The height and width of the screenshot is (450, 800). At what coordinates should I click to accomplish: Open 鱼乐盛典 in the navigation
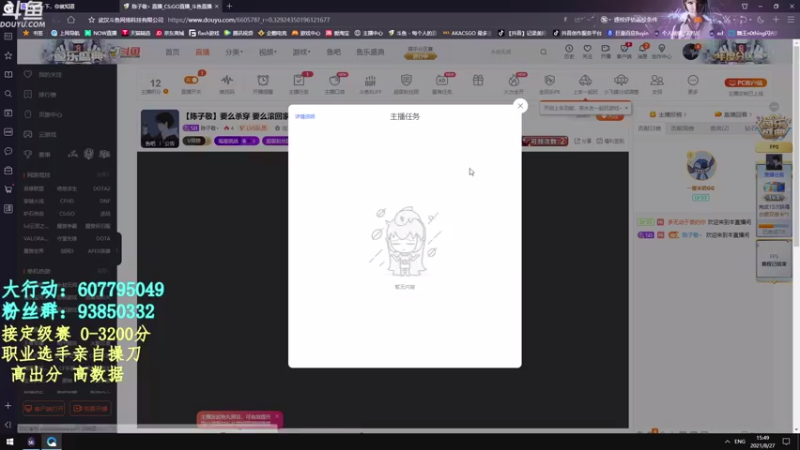tap(370, 52)
